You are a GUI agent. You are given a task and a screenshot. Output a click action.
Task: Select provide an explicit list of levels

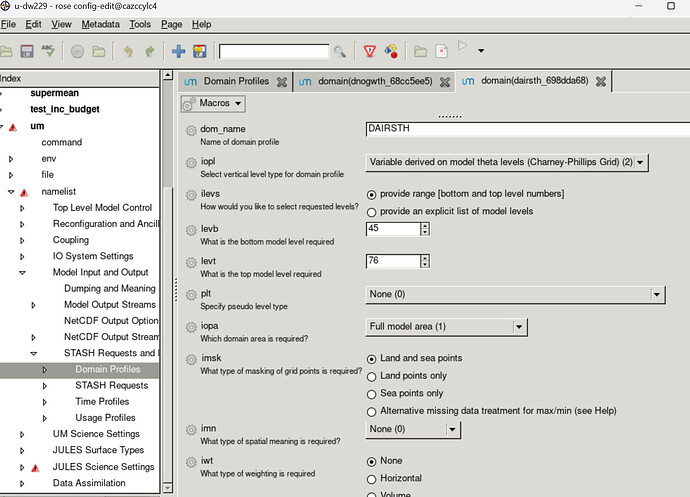point(372,212)
